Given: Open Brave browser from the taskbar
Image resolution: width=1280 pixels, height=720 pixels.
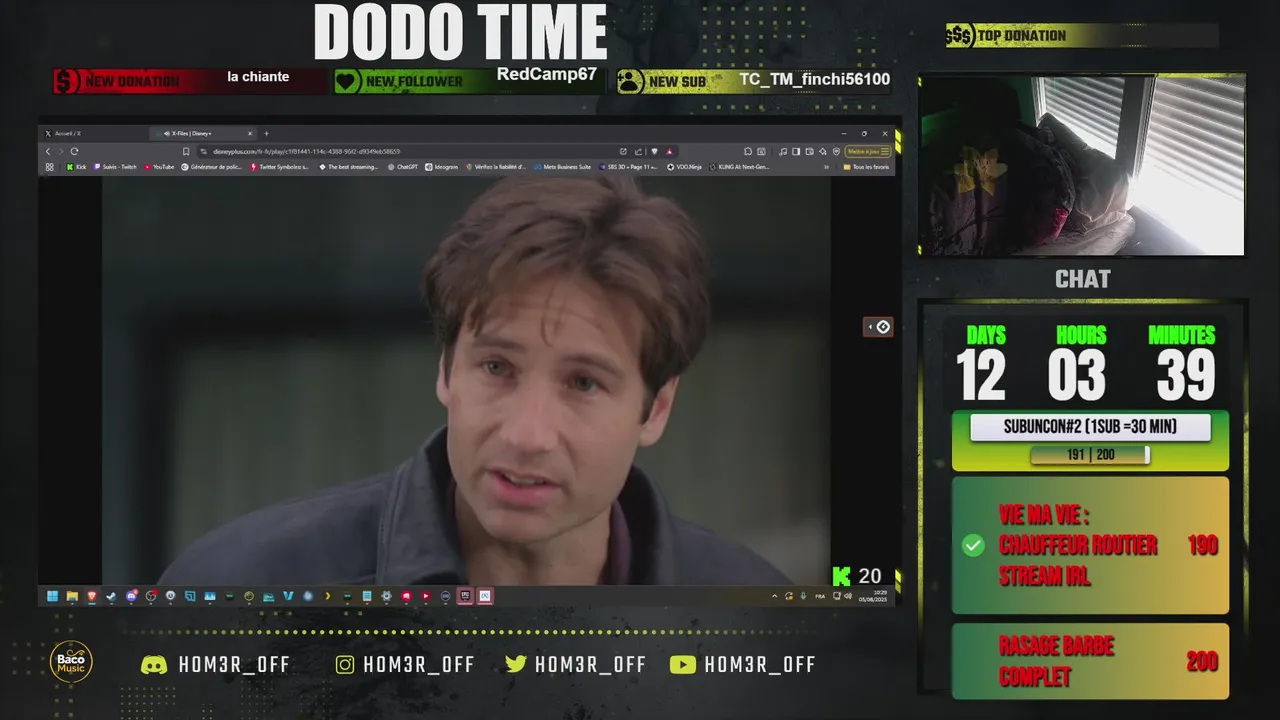Looking at the screenshot, I should [92, 596].
